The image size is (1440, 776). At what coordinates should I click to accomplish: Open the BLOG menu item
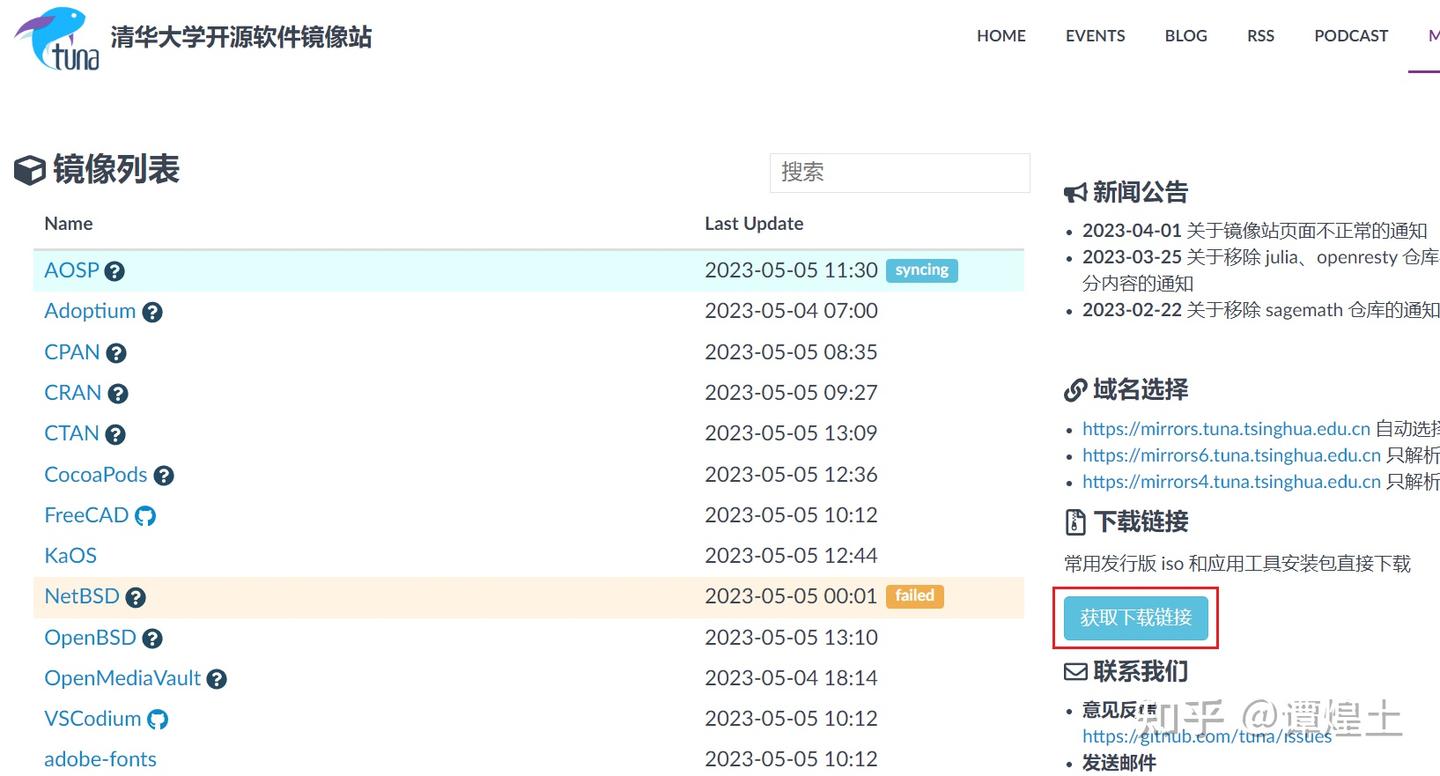click(1186, 36)
